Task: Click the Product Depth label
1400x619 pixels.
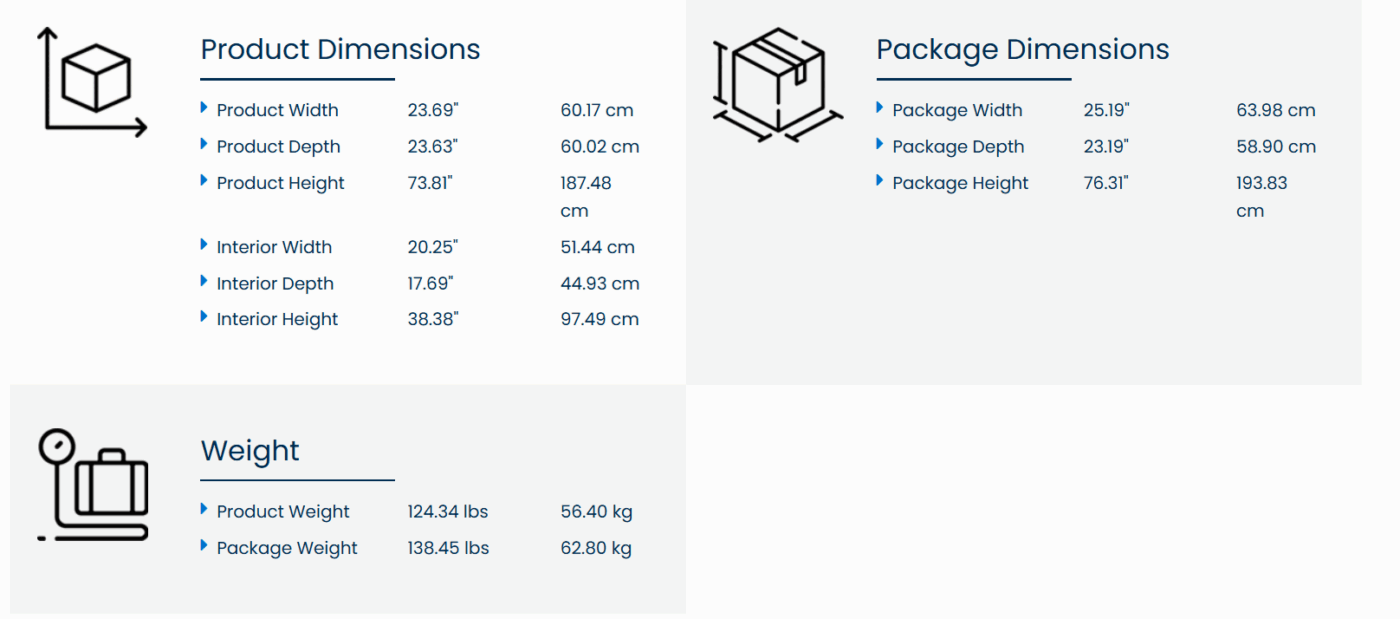Action: (x=278, y=147)
